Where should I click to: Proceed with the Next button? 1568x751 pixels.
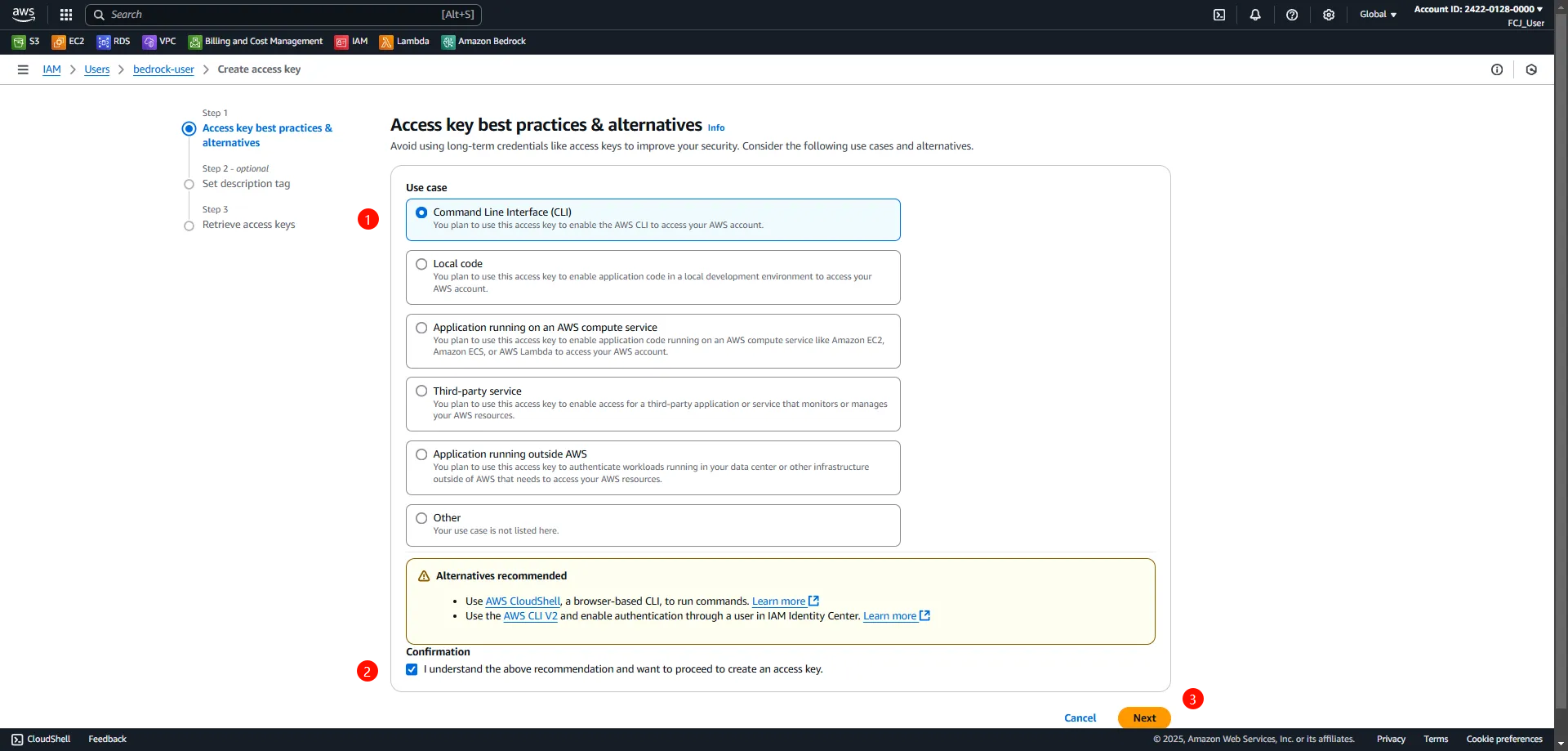coord(1144,718)
